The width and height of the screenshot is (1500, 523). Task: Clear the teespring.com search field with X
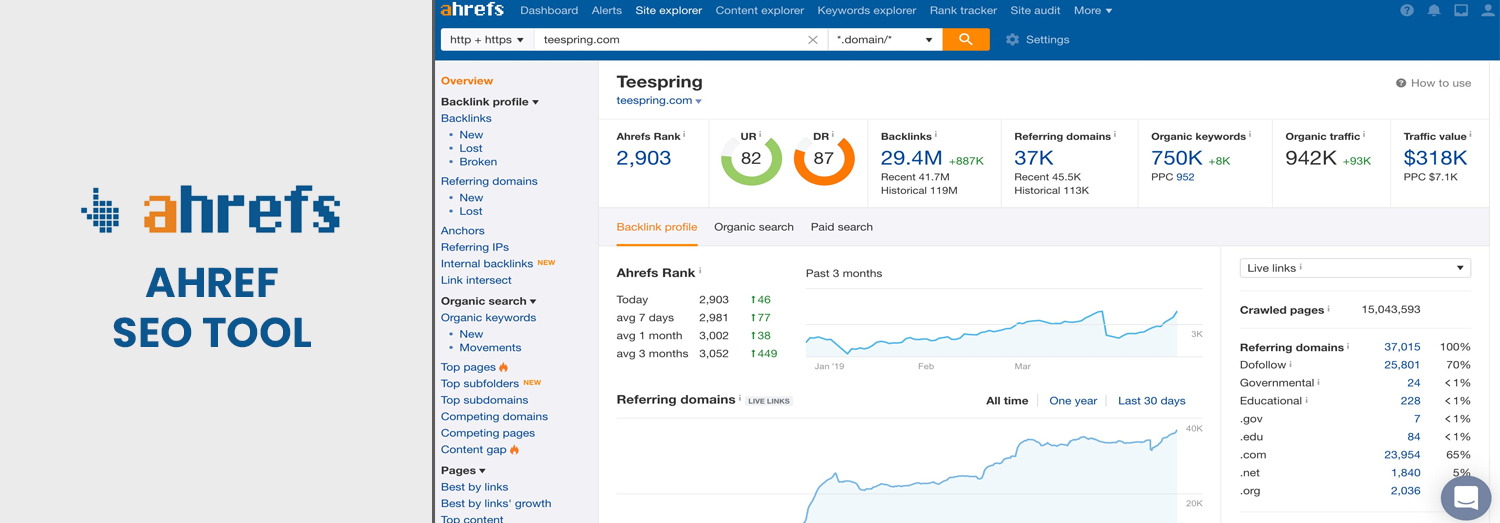click(813, 40)
